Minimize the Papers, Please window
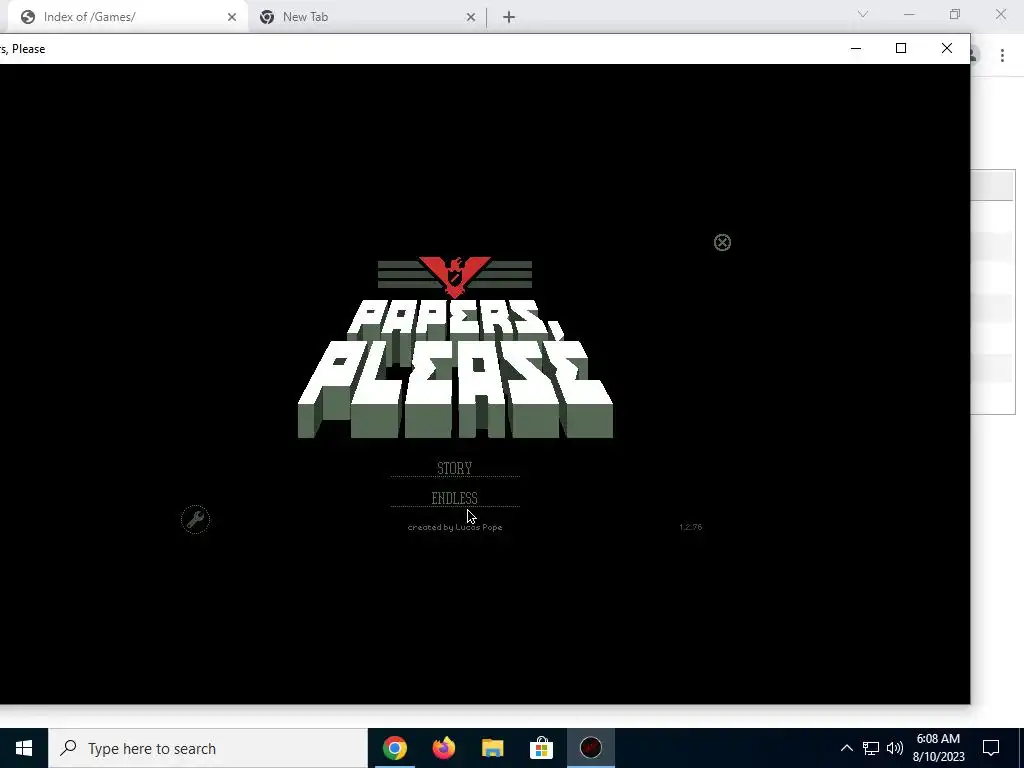The width and height of the screenshot is (1024, 768). click(856, 48)
